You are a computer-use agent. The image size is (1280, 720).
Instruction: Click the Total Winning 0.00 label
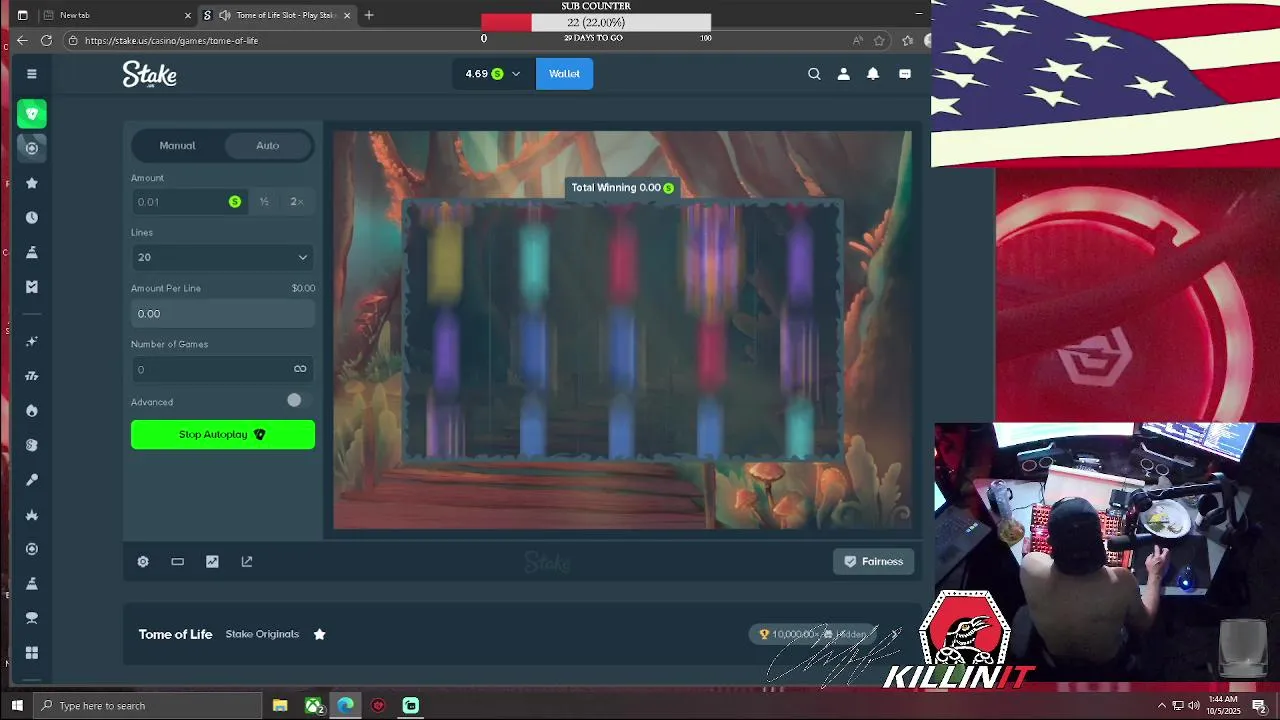[x=622, y=188]
